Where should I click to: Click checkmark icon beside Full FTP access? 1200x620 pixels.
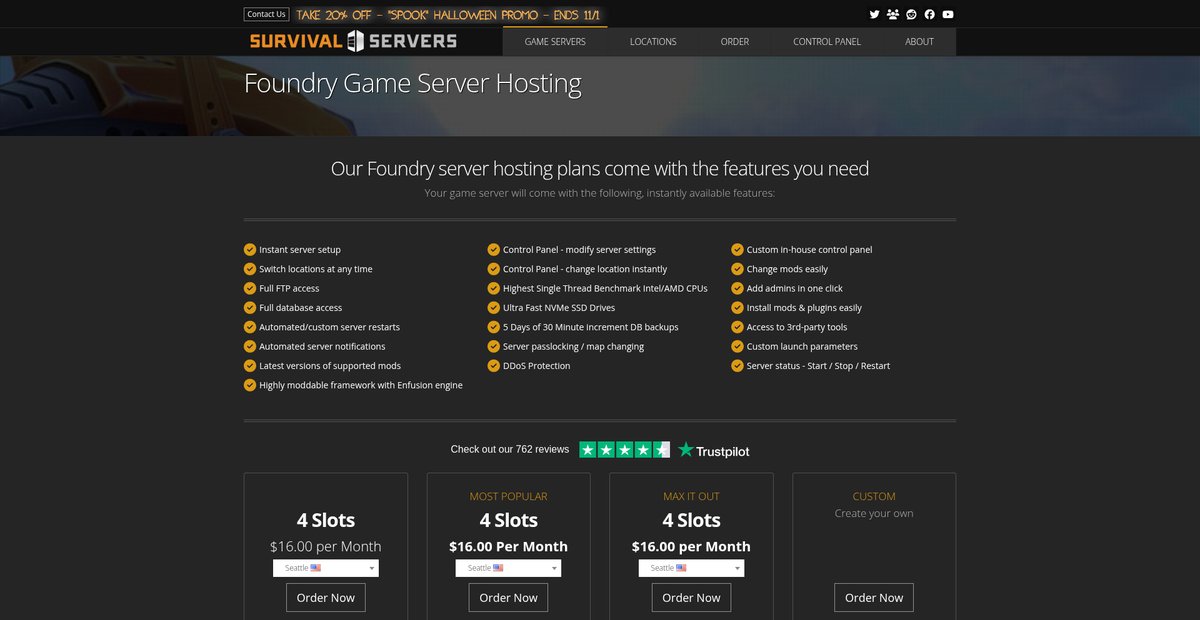250,288
